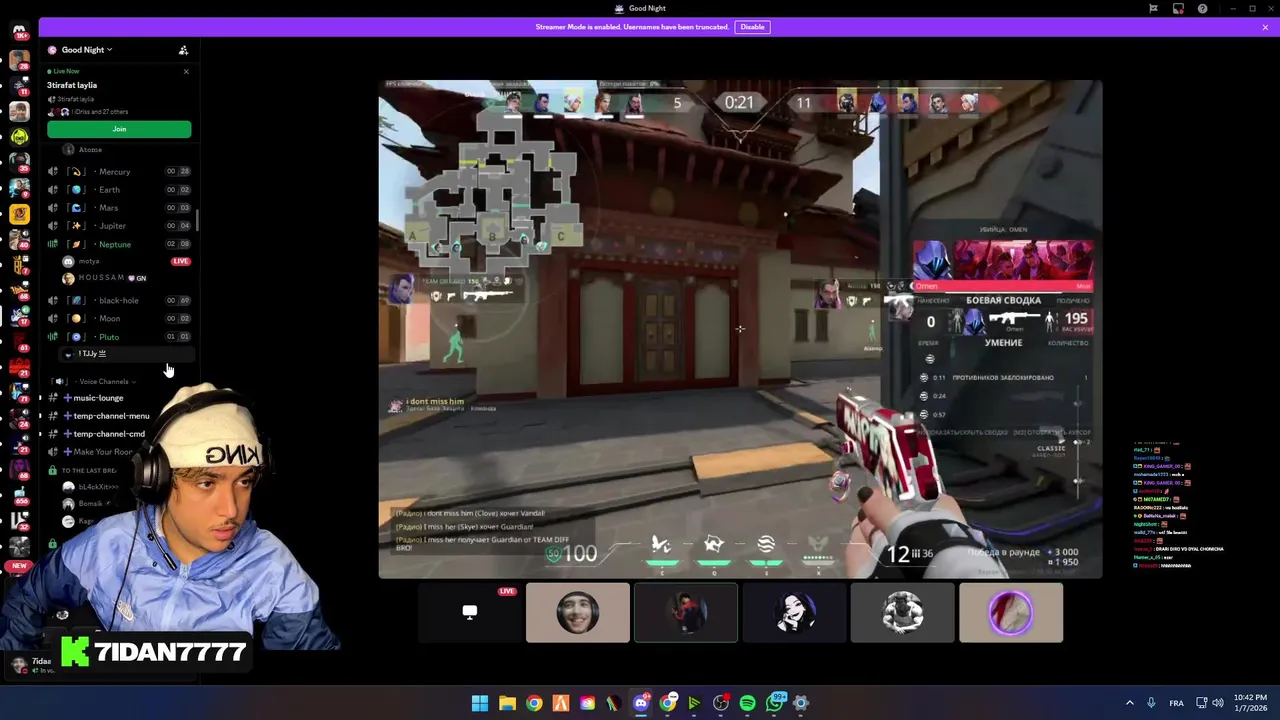Switch to Discord in the taskbar
Viewport: 1280px width, 720px height.
(x=641, y=703)
